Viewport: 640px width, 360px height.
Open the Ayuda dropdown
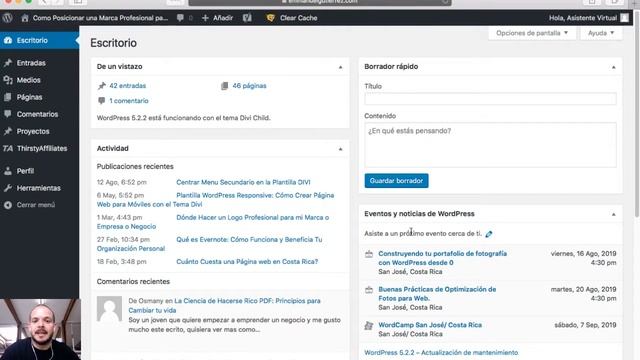point(601,33)
